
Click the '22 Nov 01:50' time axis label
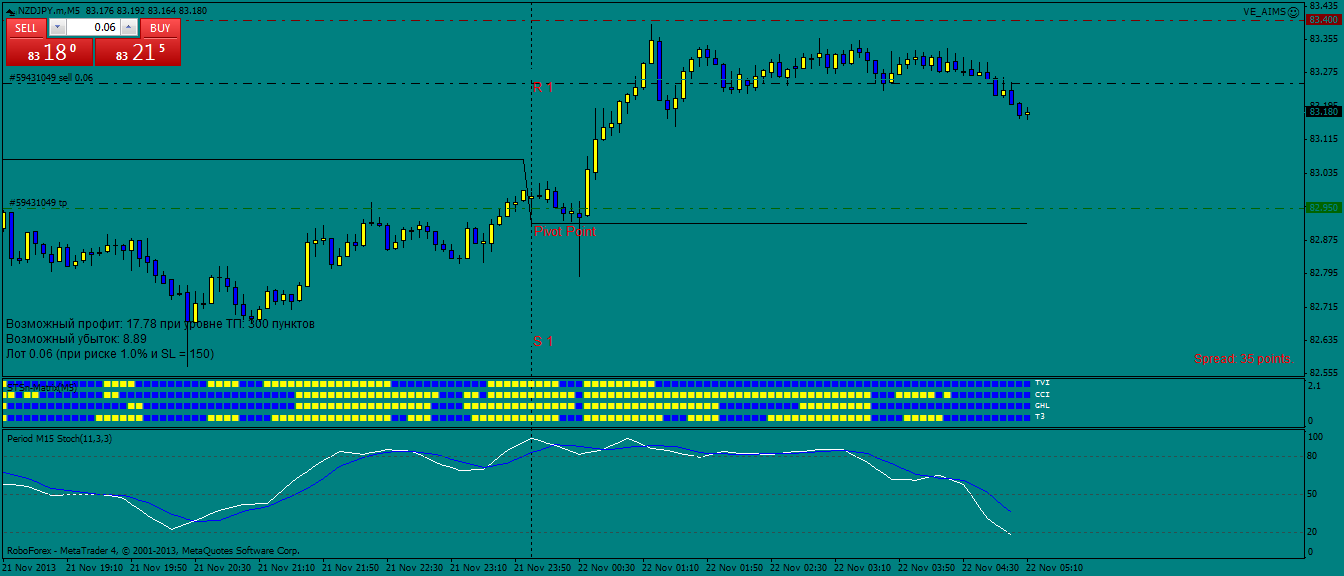pyautogui.click(x=736, y=568)
